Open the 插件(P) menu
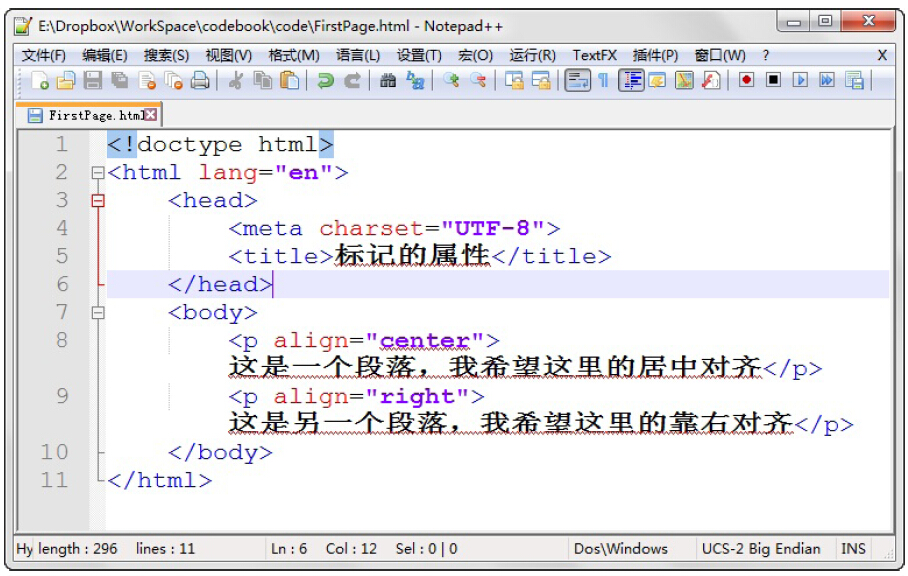This screenshot has height=576, width=908. tap(655, 55)
